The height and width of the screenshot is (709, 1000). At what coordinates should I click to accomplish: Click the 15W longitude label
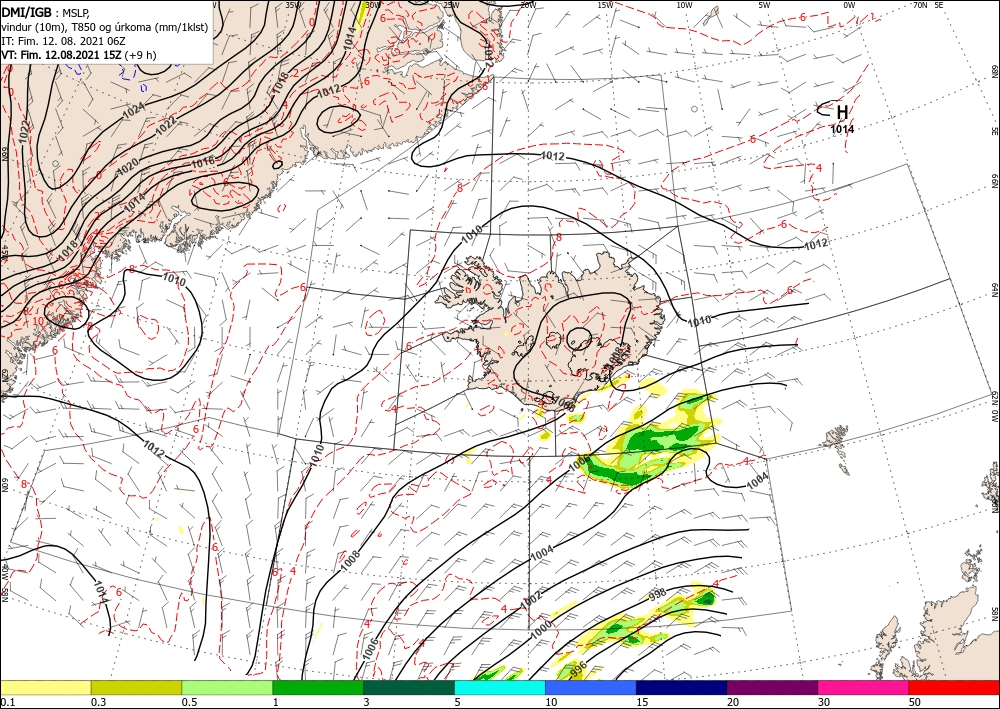606,5
